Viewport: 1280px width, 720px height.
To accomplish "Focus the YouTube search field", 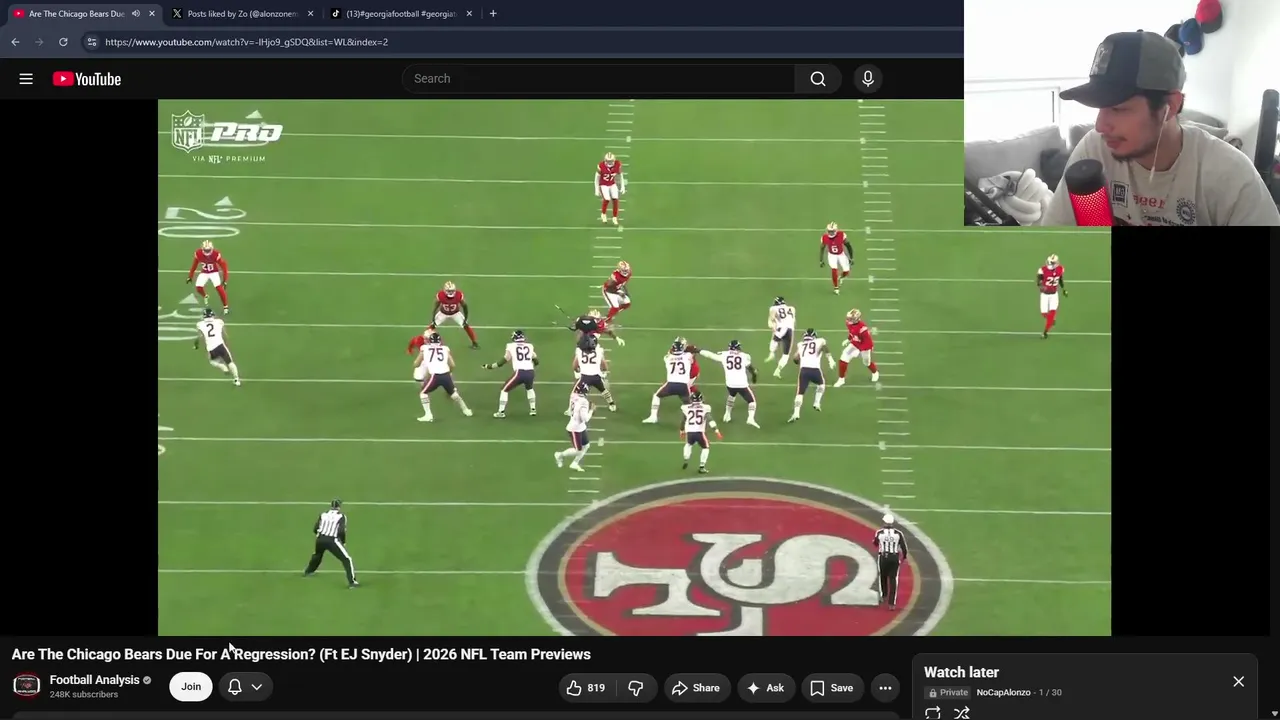I will pyautogui.click(x=598, y=79).
